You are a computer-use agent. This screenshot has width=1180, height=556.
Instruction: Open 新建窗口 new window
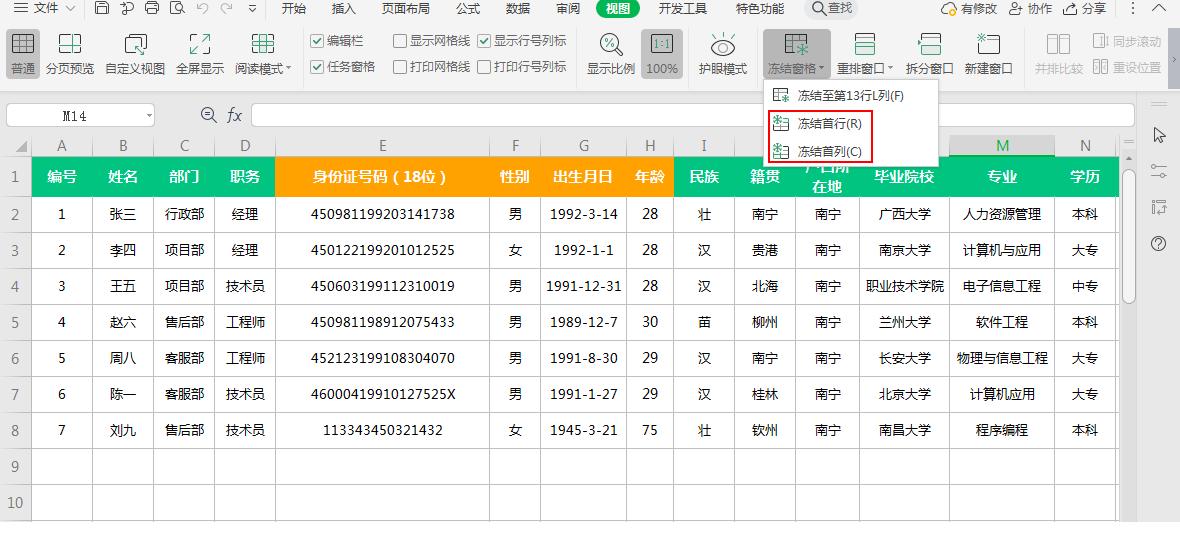pos(988,45)
